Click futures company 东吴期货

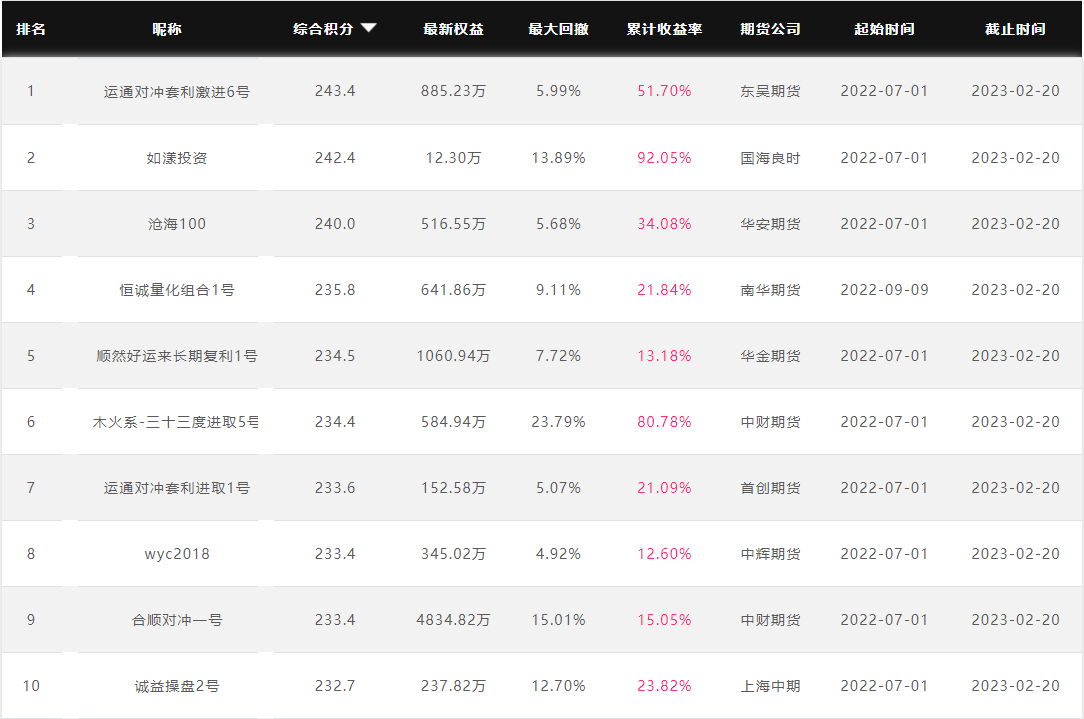pyautogui.click(x=770, y=91)
